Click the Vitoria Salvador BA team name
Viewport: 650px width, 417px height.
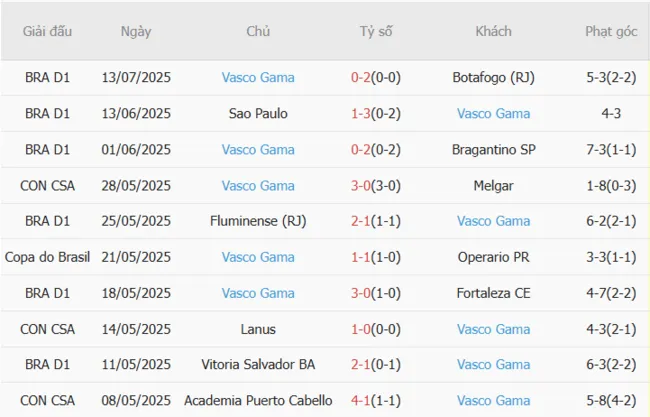click(x=258, y=365)
